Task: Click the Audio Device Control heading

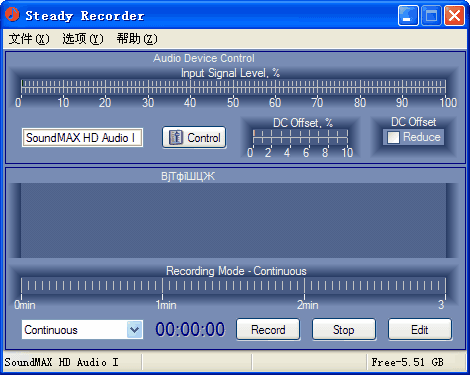Action: (204, 58)
